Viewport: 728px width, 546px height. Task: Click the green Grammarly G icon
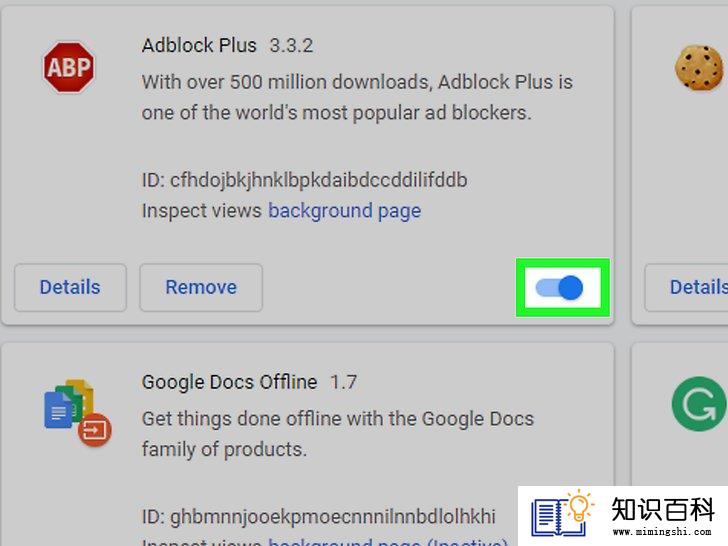click(699, 404)
